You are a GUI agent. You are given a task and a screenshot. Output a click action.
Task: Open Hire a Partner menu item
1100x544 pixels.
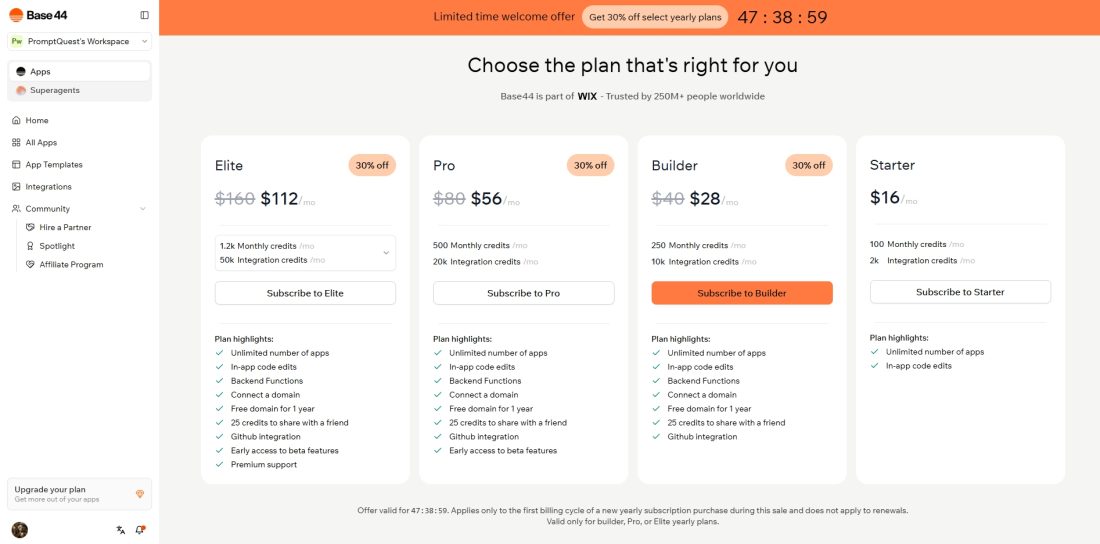pos(65,228)
